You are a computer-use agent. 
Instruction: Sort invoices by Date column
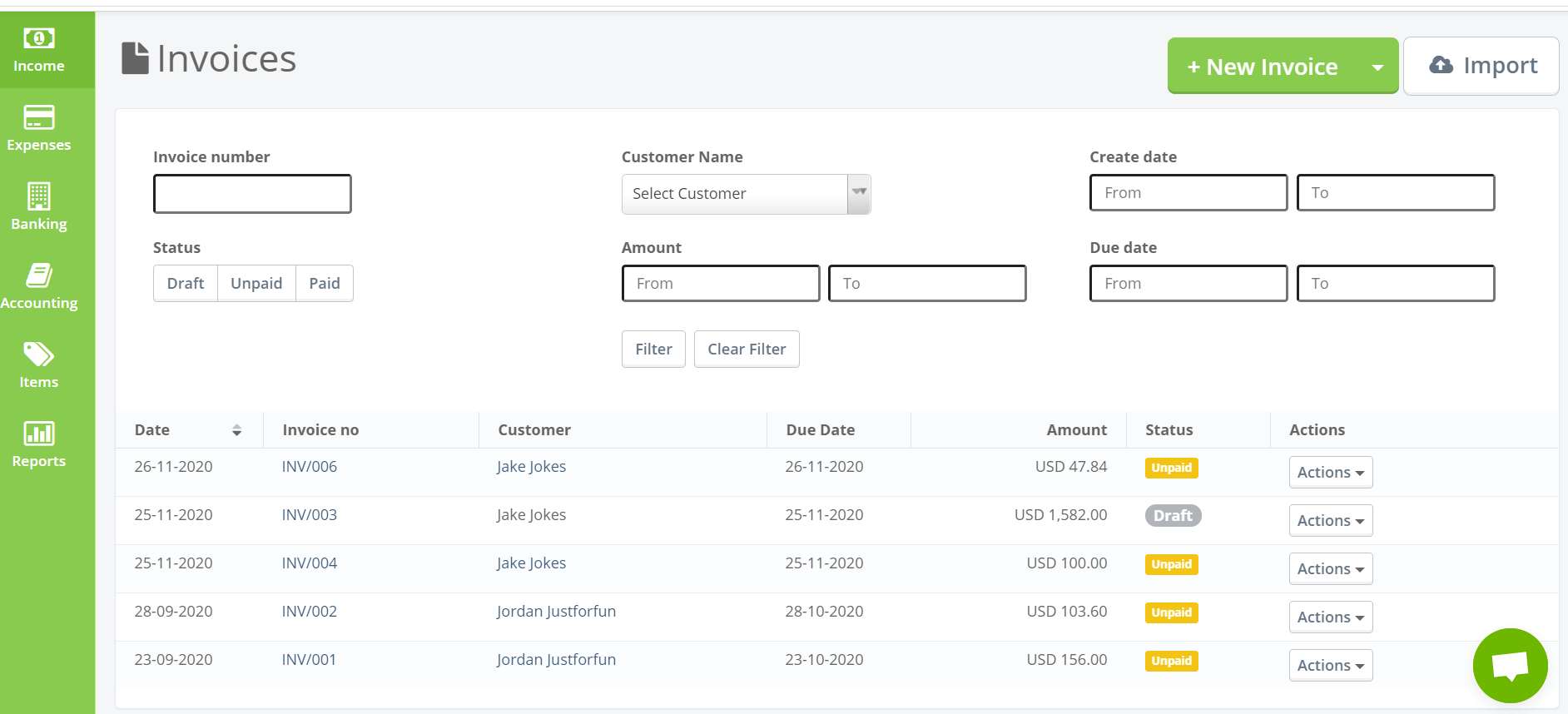236,430
